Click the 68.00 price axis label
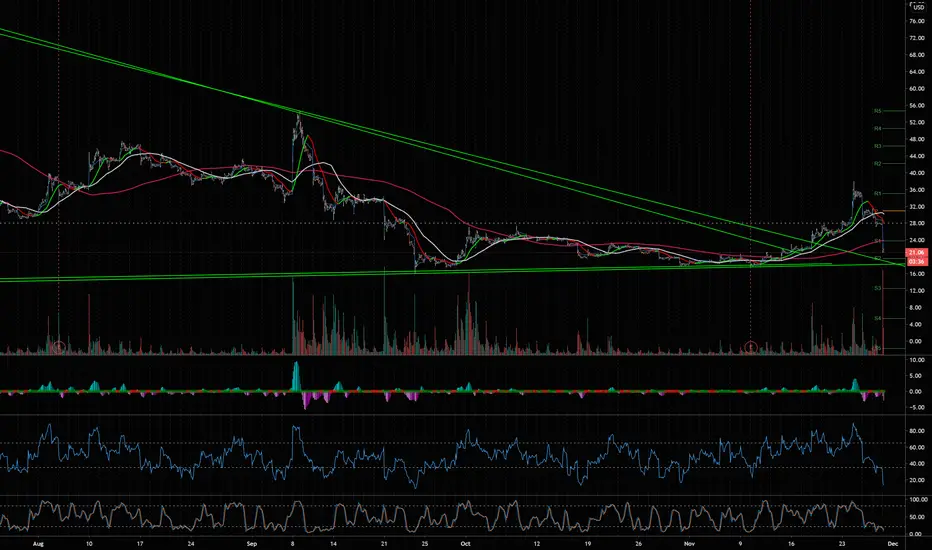Viewport: 932px width, 550px height. click(917, 55)
